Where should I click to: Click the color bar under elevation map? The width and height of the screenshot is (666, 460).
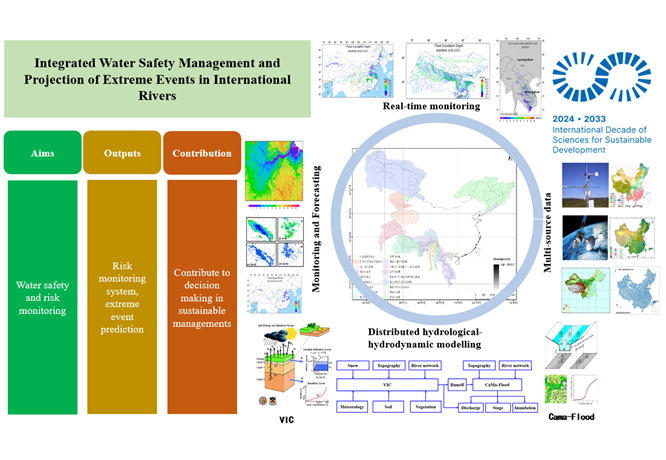click(x=277, y=208)
